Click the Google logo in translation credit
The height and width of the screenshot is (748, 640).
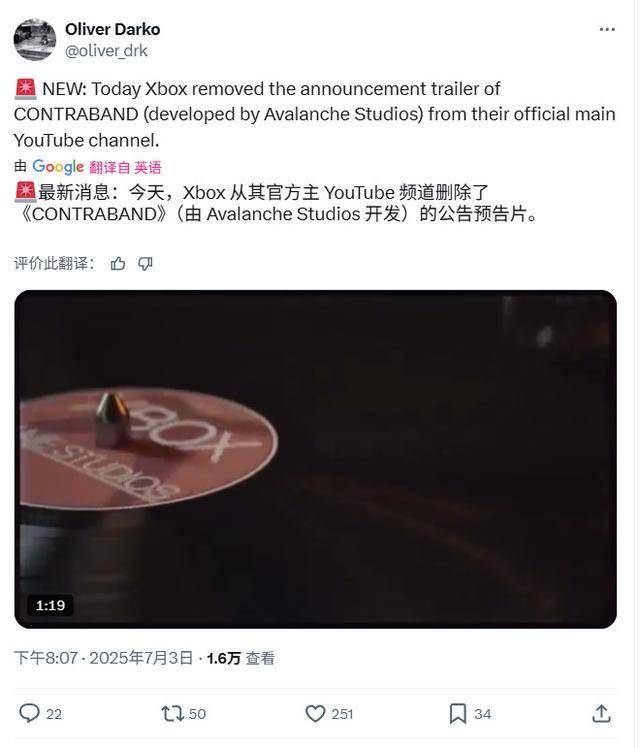click(58, 167)
